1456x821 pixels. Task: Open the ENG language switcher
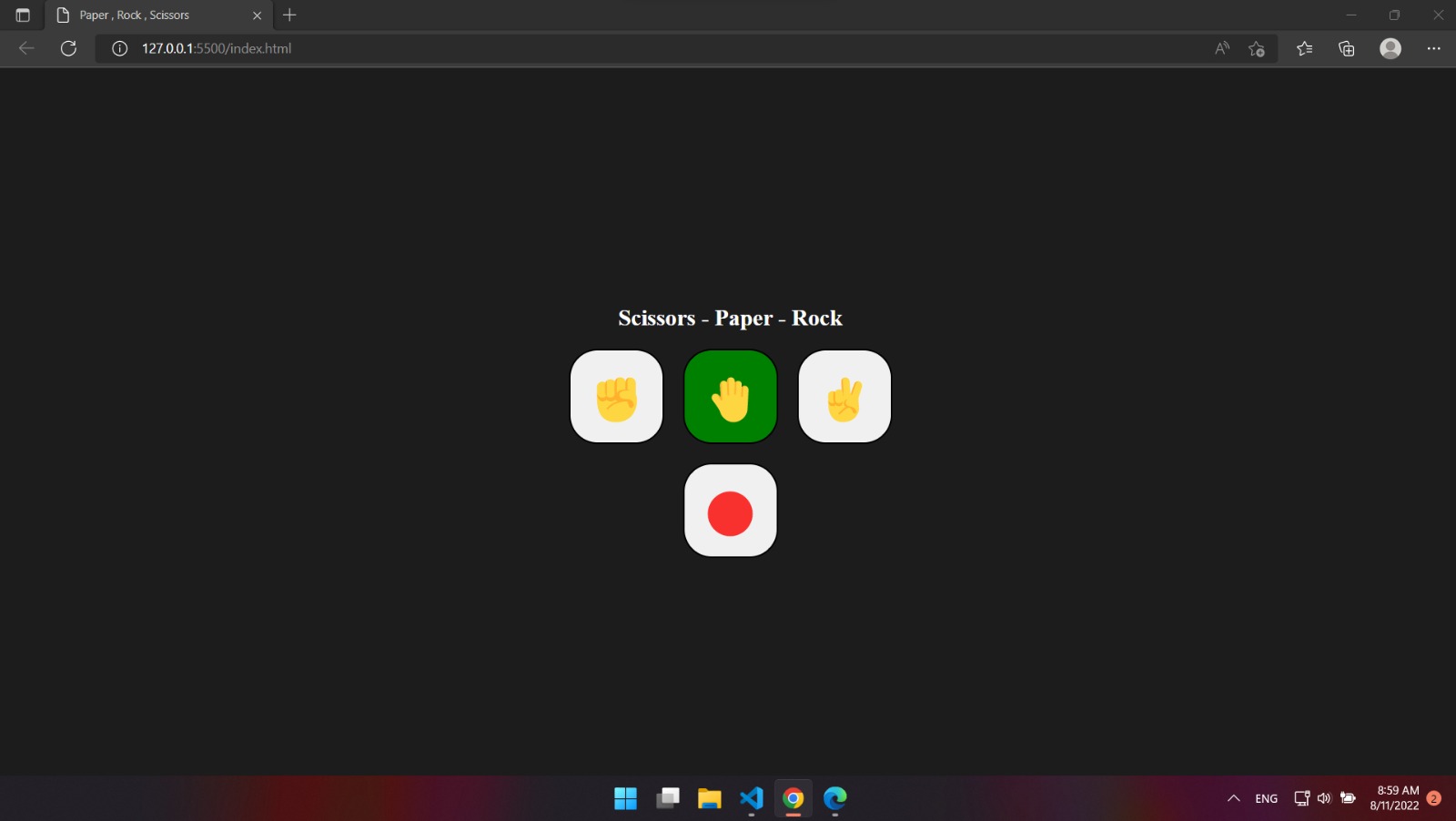pos(1267,798)
